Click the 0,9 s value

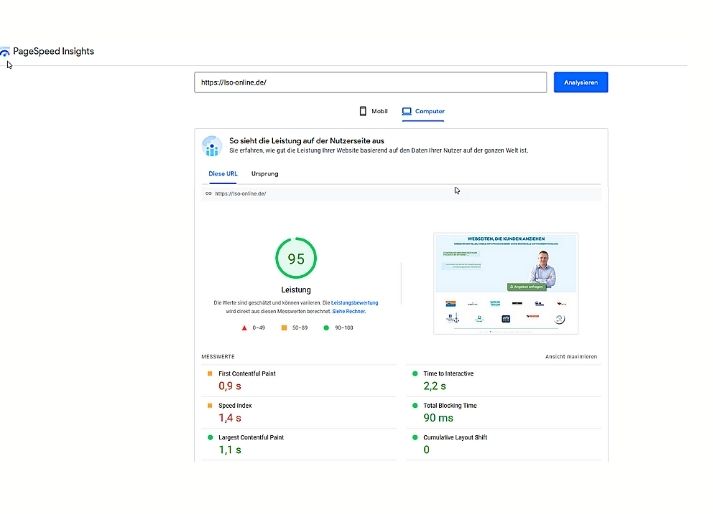click(x=230, y=386)
